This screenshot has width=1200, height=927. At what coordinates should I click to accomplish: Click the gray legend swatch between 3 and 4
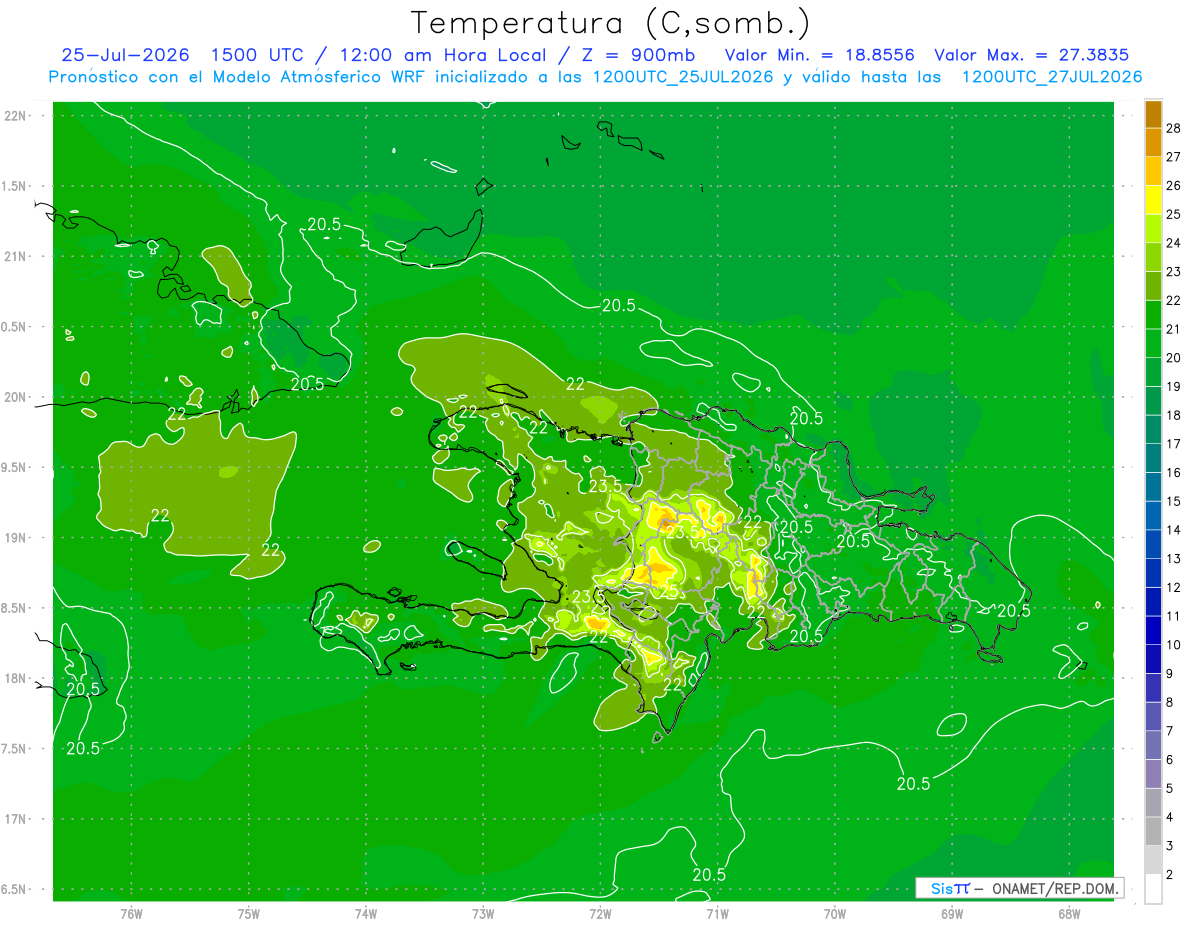pos(1153,832)
